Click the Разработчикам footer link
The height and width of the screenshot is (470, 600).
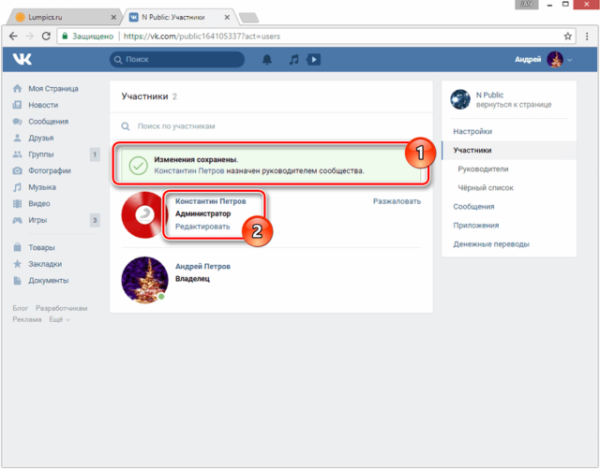[61, 308]
